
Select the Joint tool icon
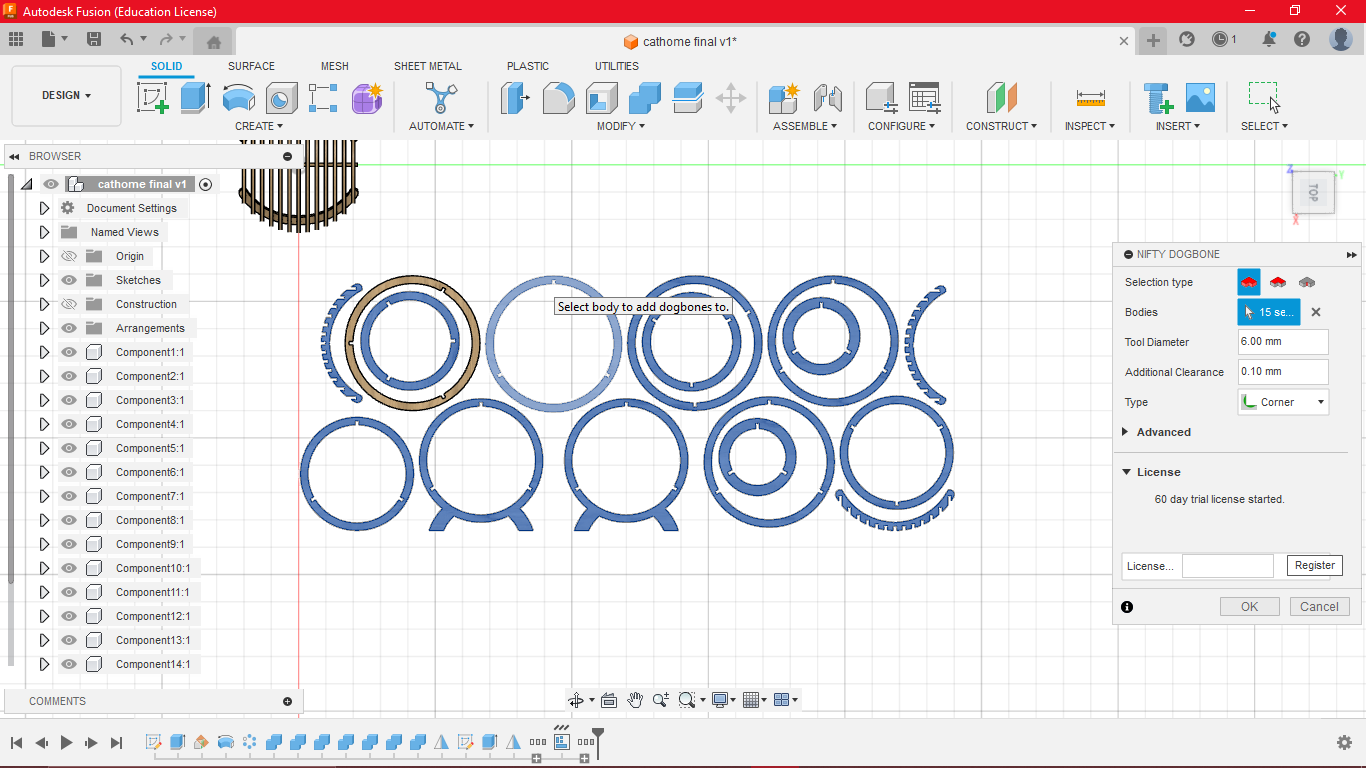827,98
